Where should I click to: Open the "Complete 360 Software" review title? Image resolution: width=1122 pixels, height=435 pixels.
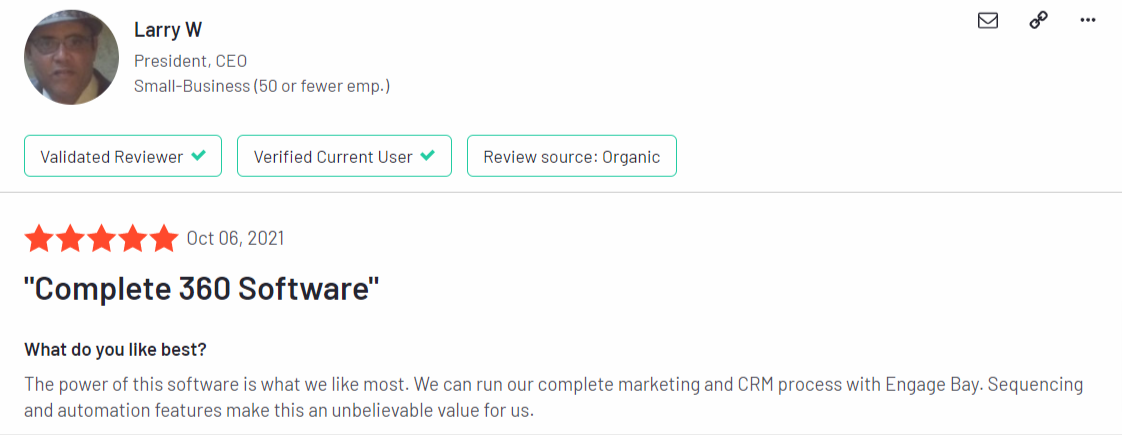201,289
